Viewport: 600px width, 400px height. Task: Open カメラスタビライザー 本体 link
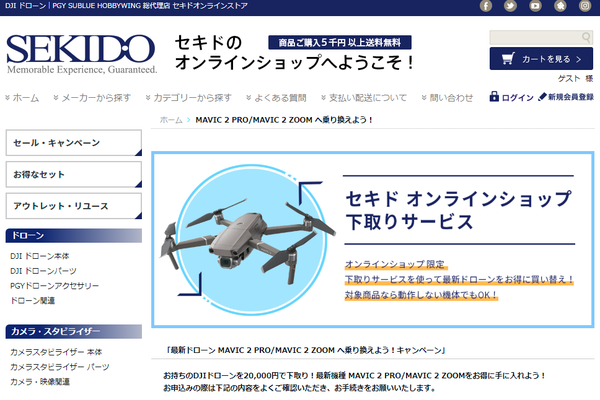tap(56, 352)
